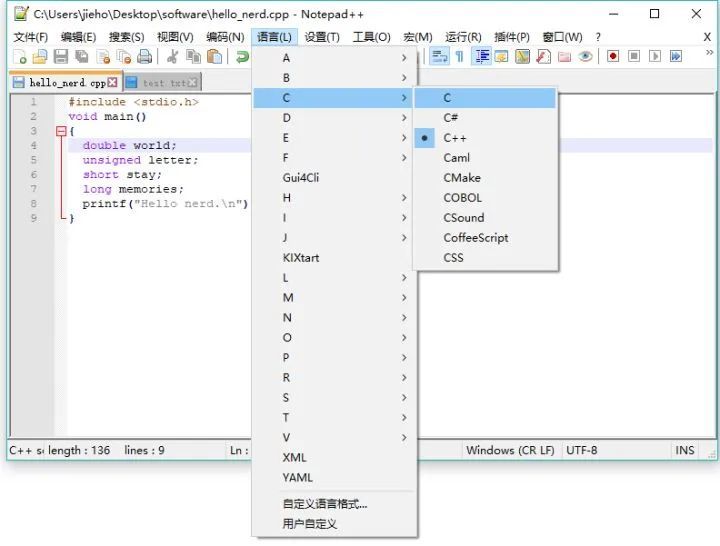This screenshot has width=720, height=546.
Task: Open the 视图(V) menu
Action: [x=175, y=37]
